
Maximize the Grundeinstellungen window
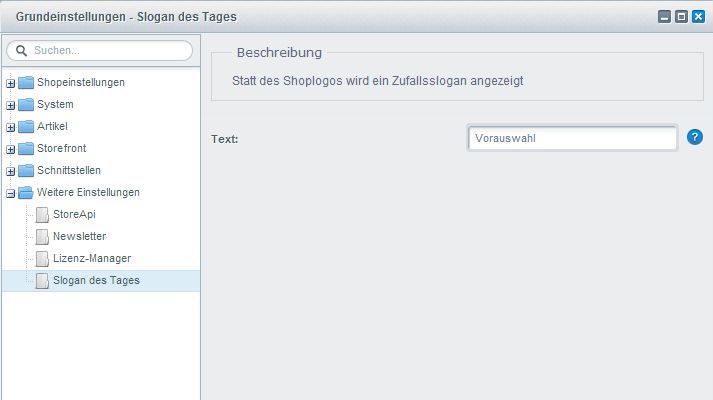pos(681,17)
